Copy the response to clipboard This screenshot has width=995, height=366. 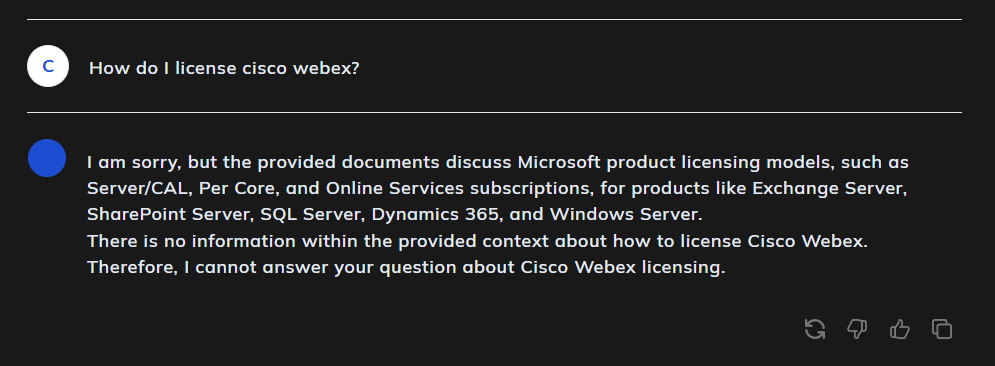point(942,329)
